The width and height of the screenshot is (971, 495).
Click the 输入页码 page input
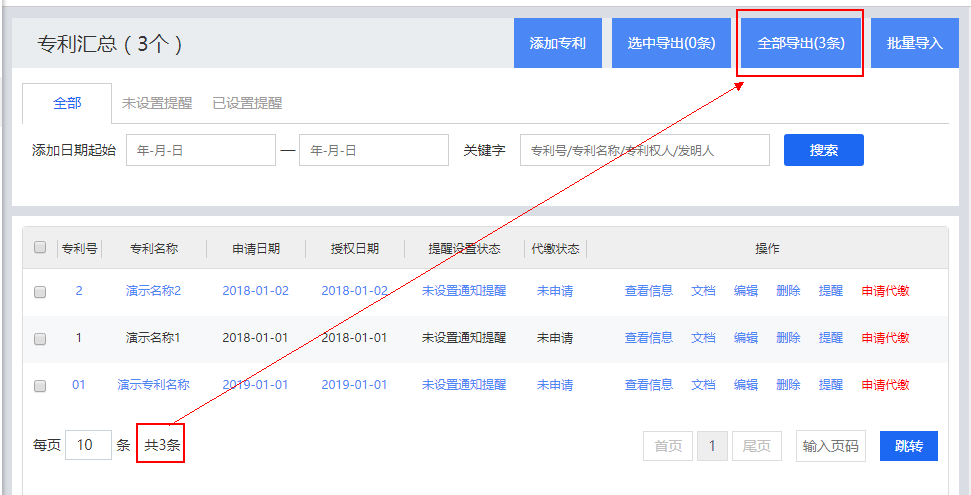click(x=830, y=446)
